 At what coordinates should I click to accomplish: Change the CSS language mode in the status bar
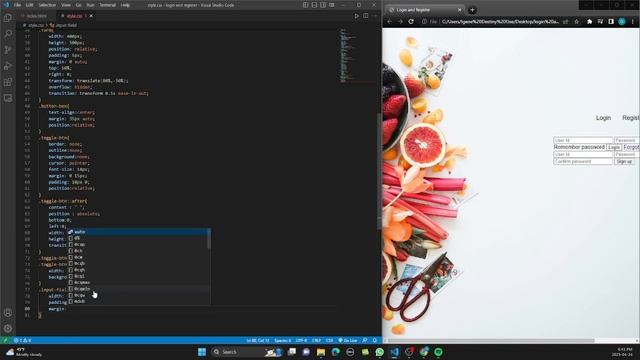click(329, 340)
